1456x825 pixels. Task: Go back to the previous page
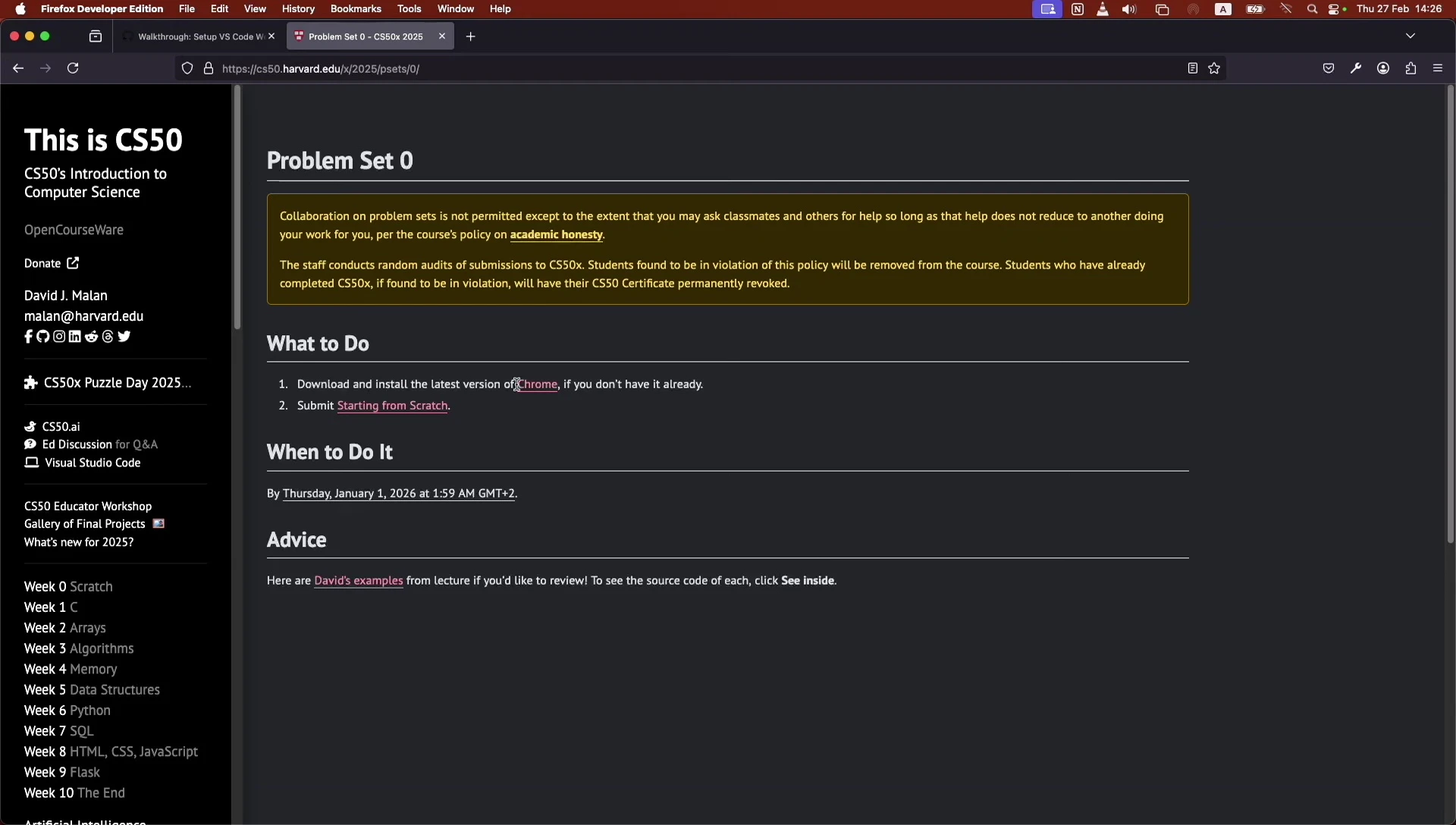click(18, 68)
